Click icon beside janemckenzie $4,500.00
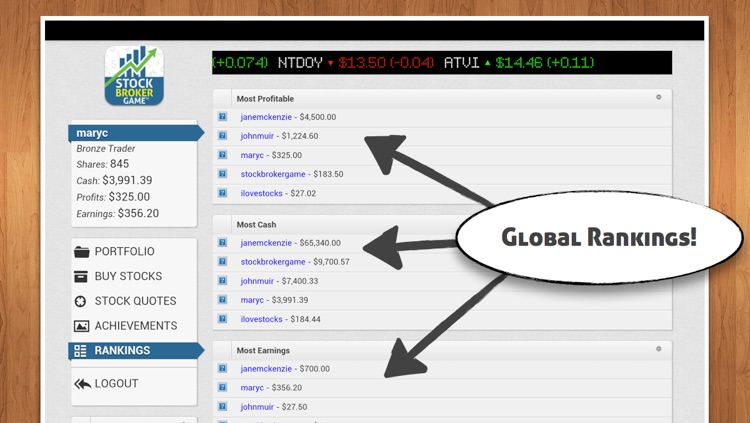Screen dimensions: 750x423 click(x=222, y=117)
